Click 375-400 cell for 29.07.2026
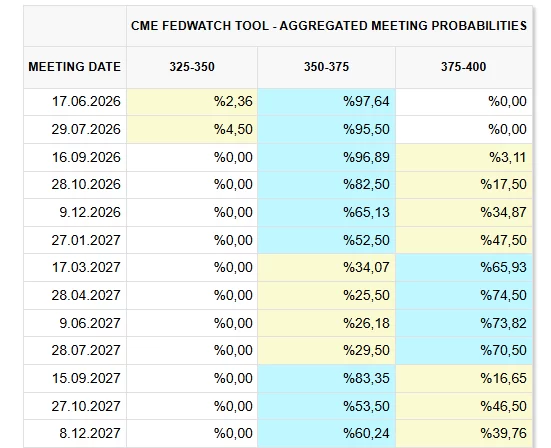The width and height of the screenshot is (551, 448). 464,130
